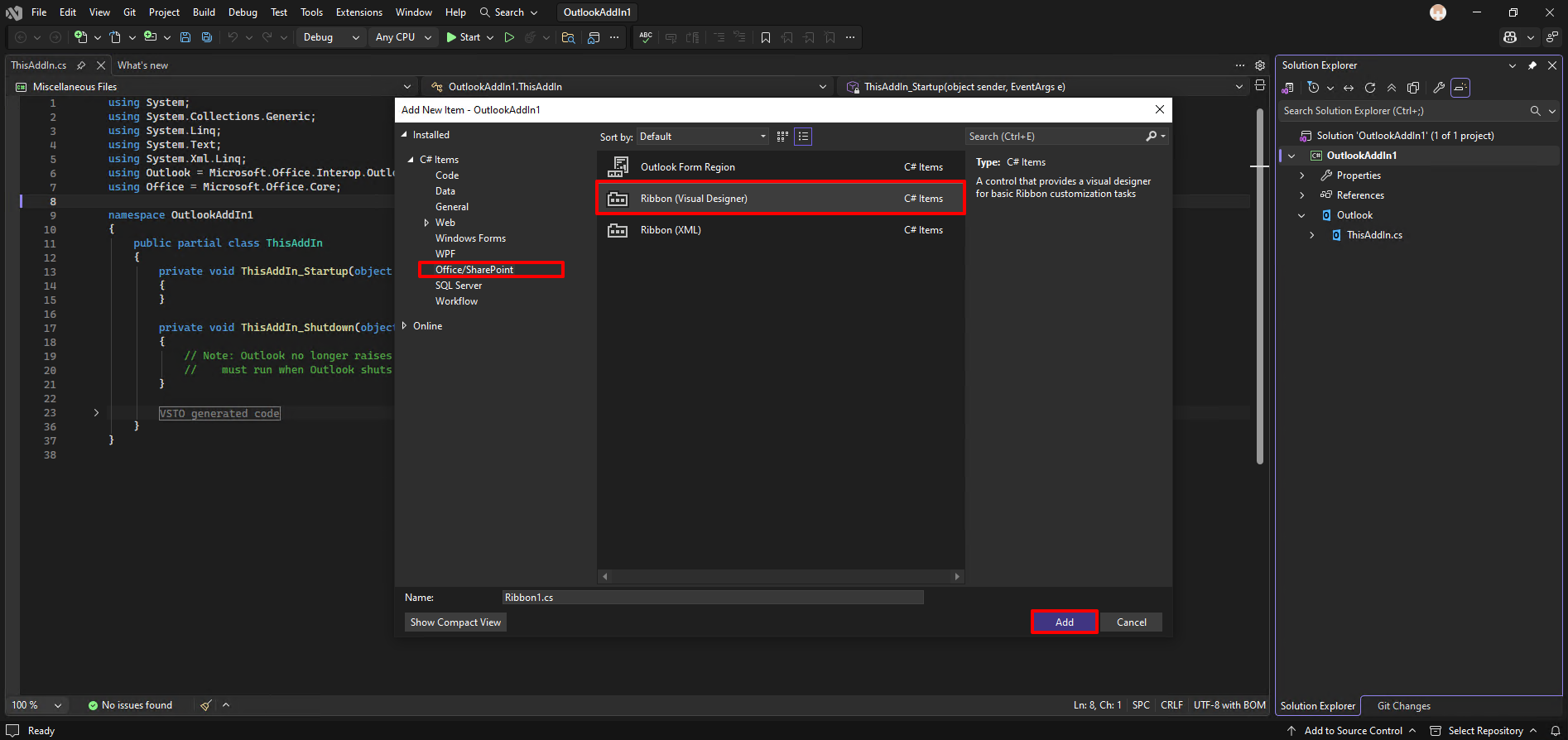Open the File menu
The height and width of the screenshot is (740, 1568).
pyautogui.click(x=39, y=12)
